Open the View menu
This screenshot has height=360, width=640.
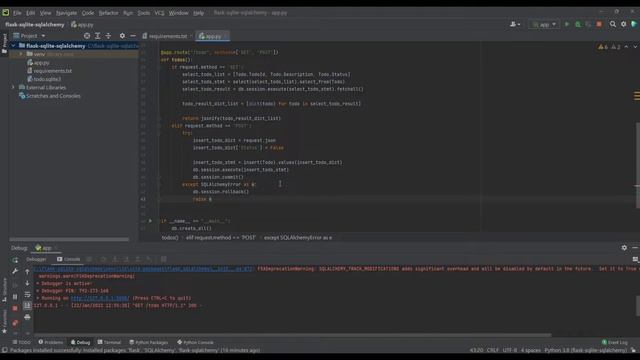coord(45,13)
